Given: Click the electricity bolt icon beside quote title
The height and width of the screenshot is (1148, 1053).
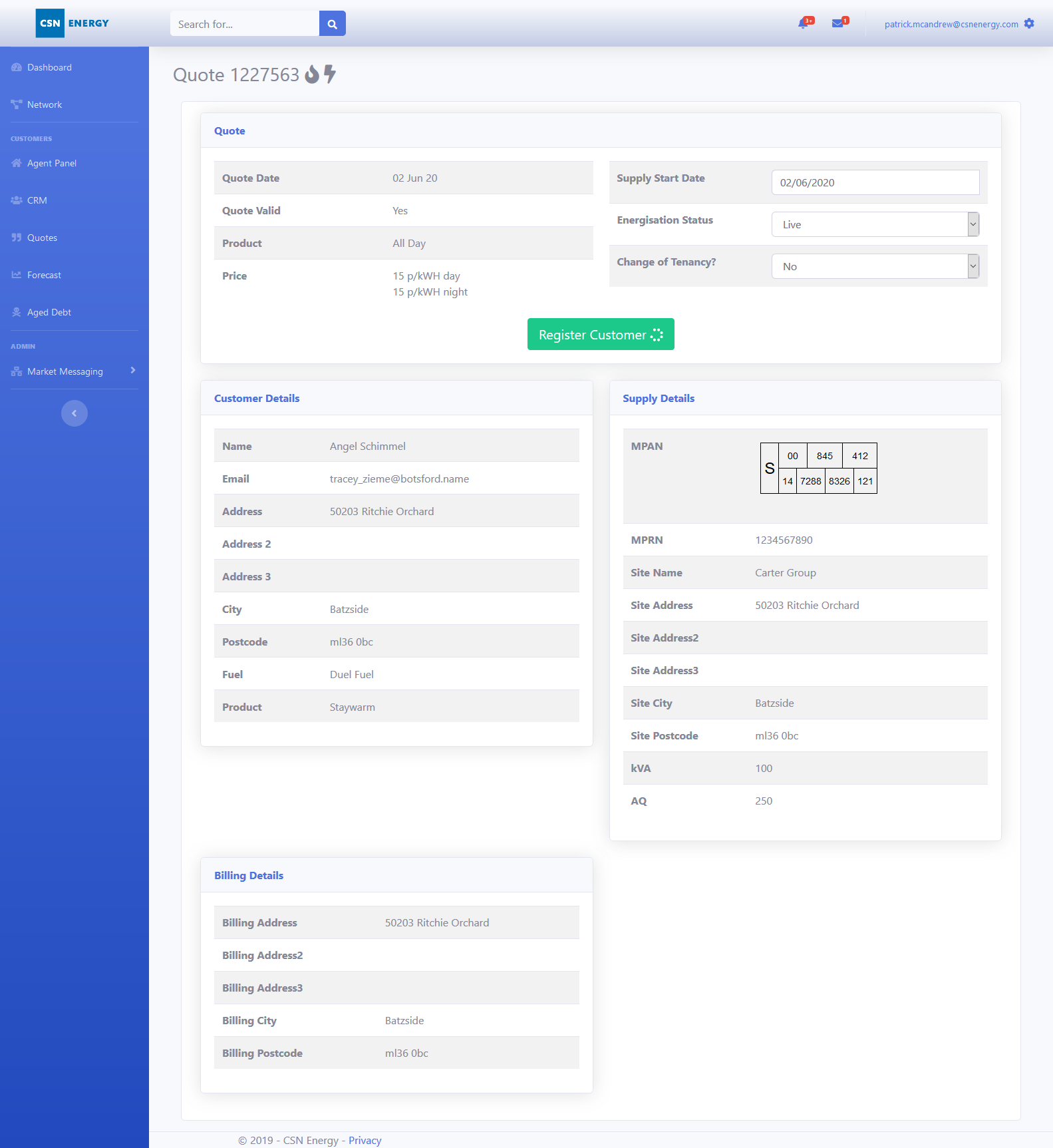Looking at the screenshot, I should (330, 75).
